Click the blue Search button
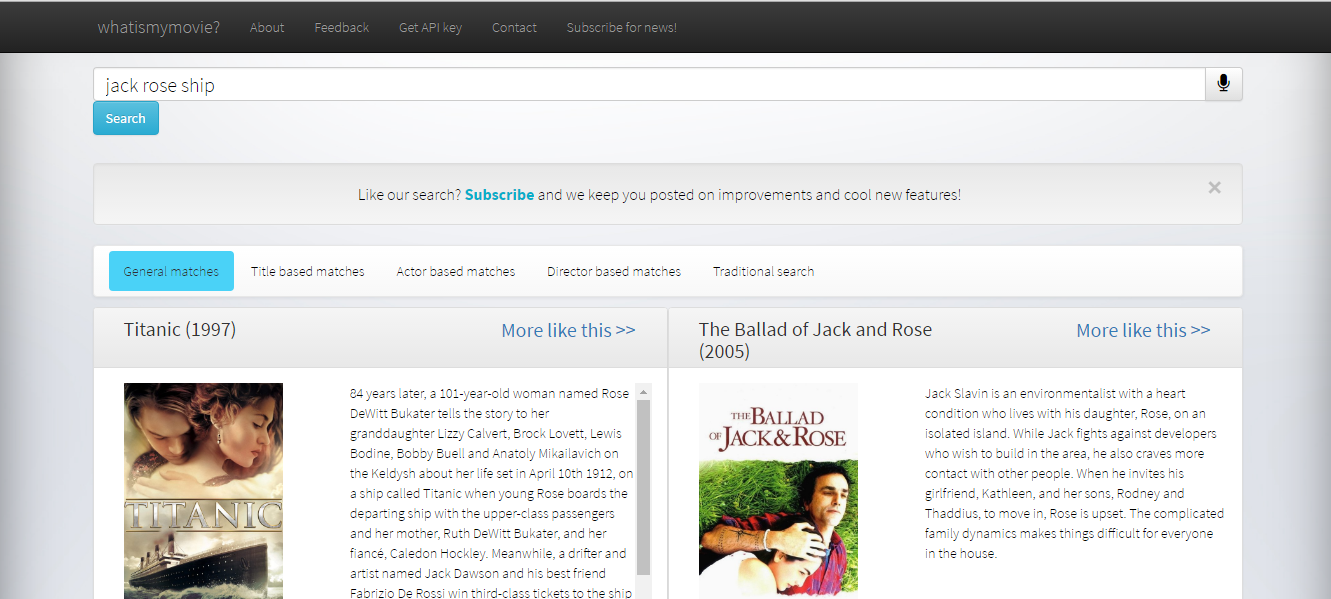 coord(126,118)
